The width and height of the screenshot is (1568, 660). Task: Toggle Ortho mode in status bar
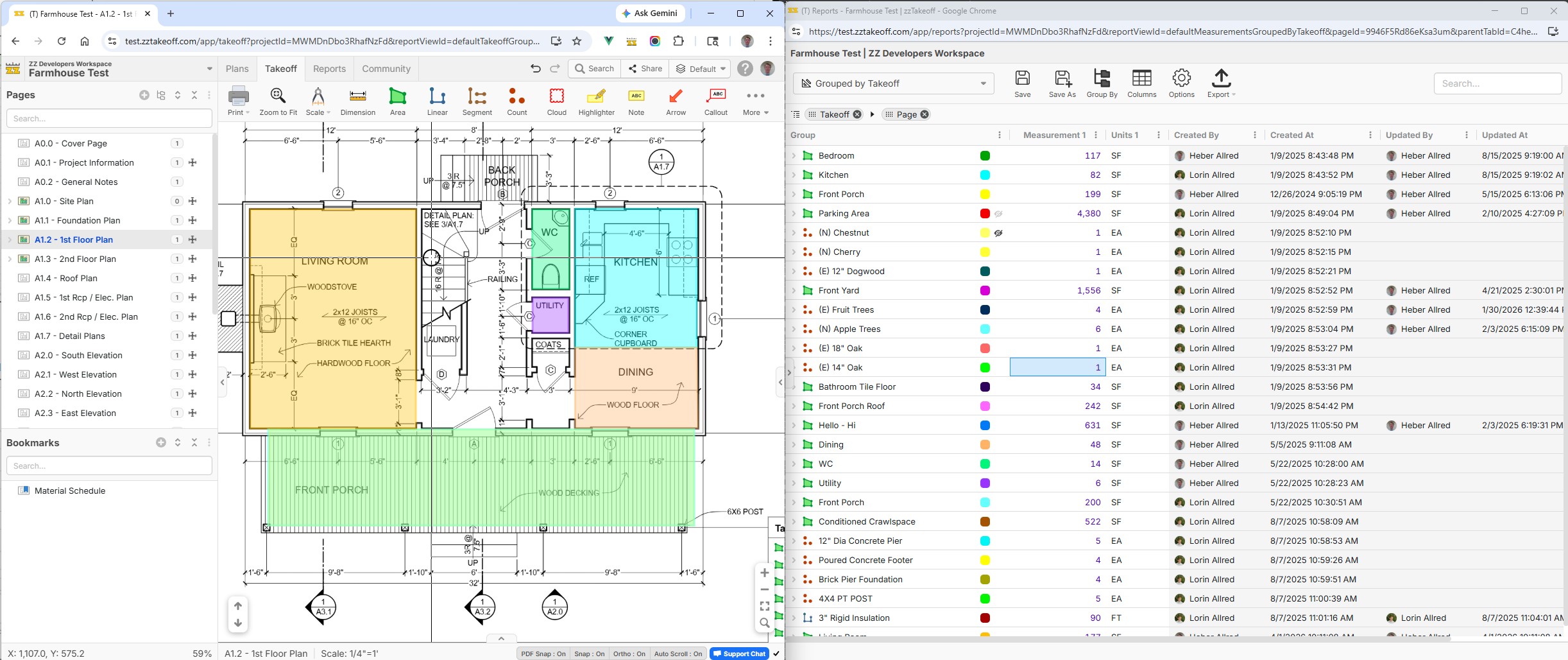629,654
